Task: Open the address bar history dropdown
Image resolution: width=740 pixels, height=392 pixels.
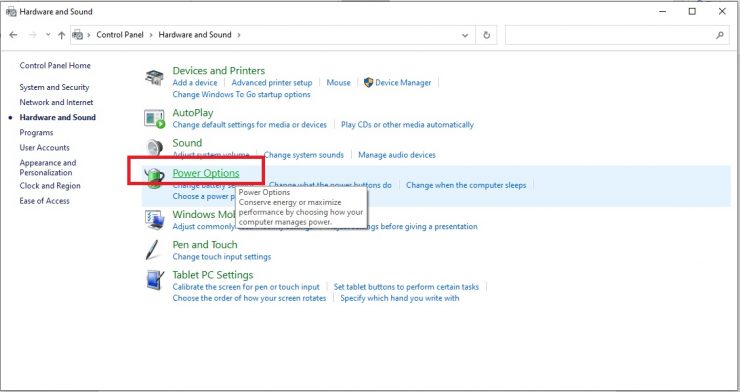Action: point(465,35)
